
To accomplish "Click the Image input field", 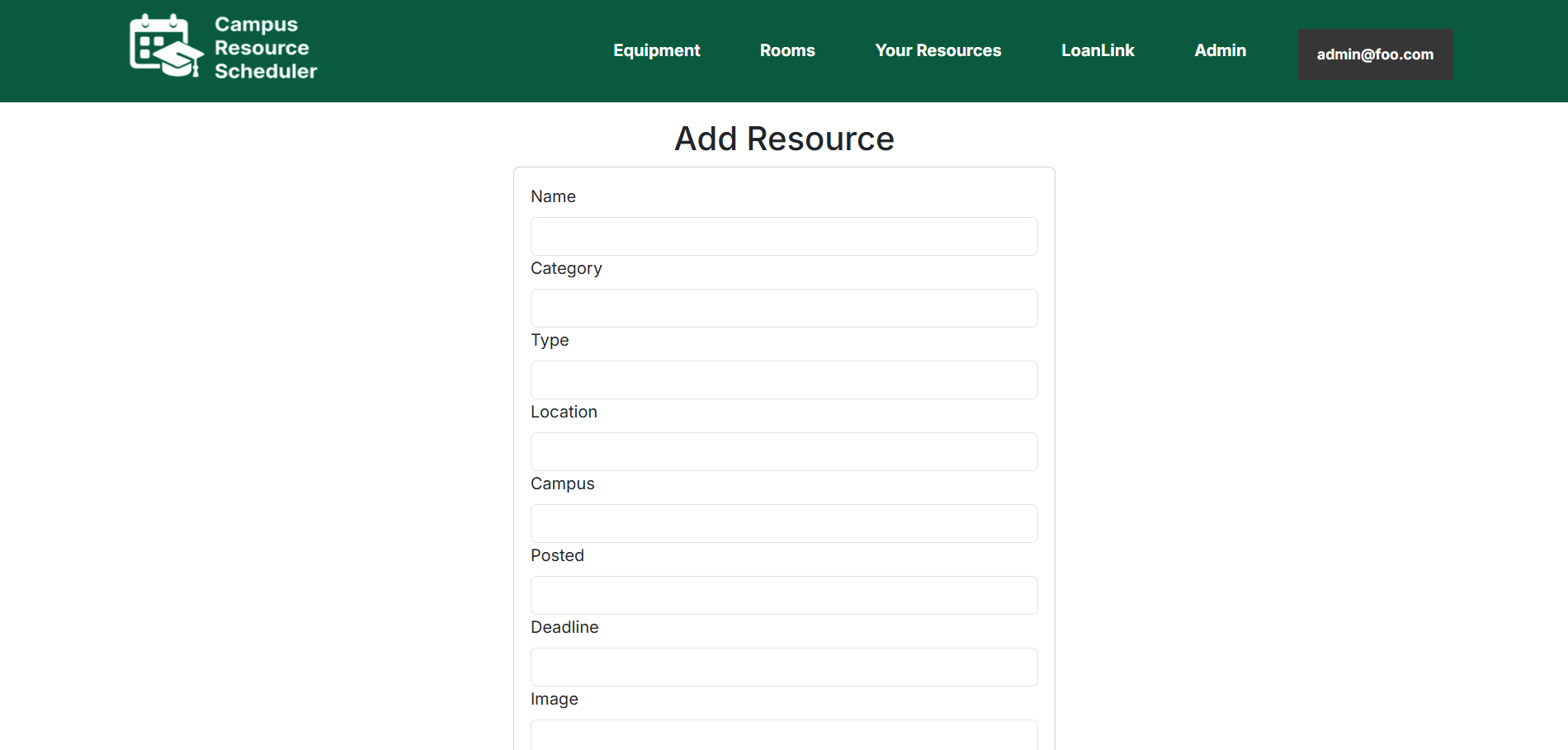I will pos(783,734).
